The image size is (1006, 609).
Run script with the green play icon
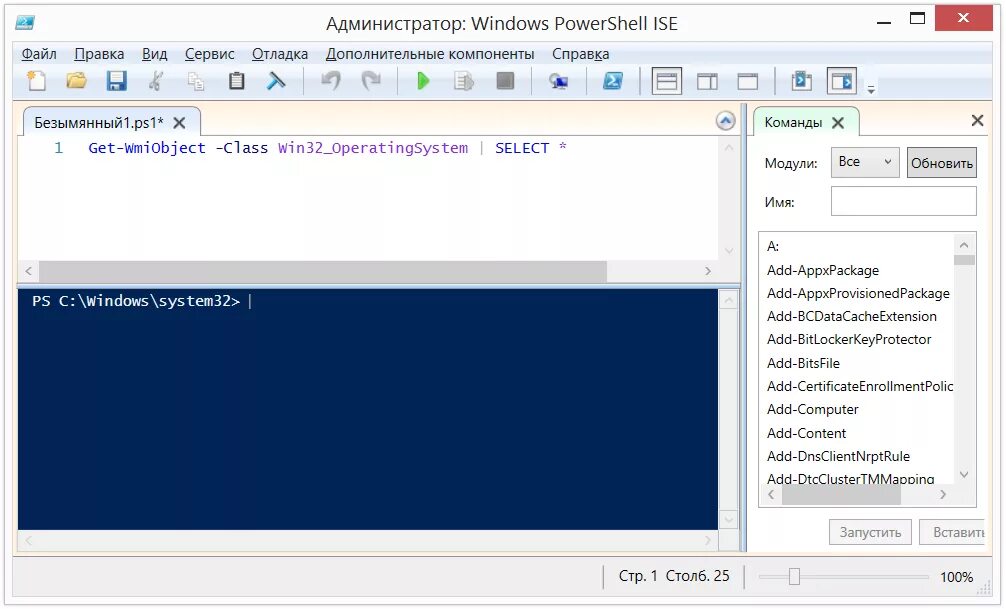click(423, 81)
